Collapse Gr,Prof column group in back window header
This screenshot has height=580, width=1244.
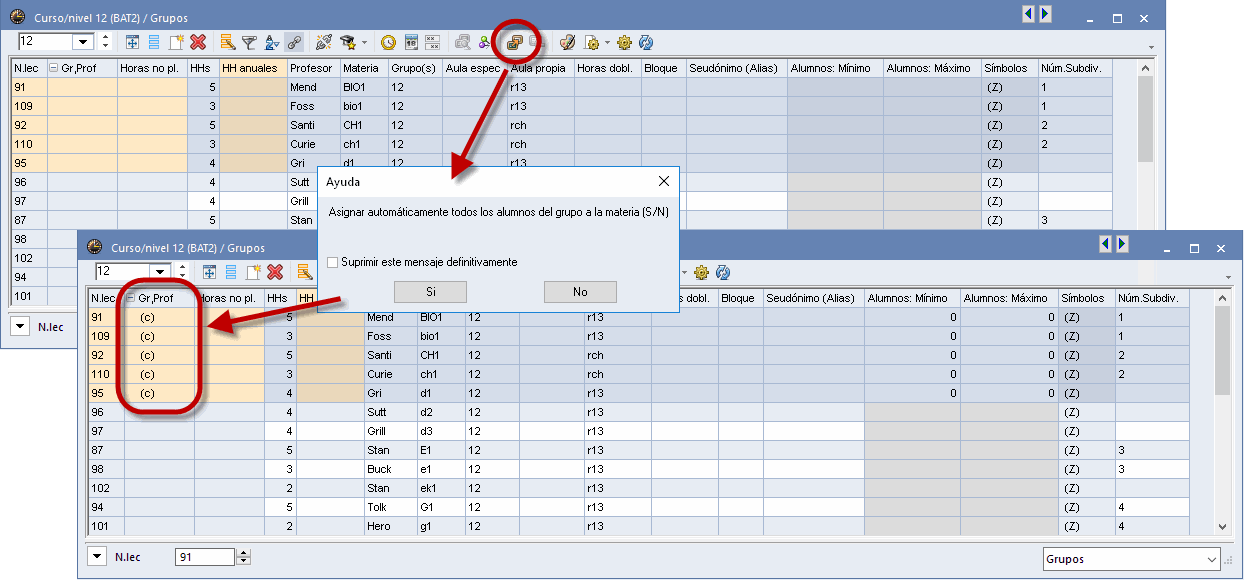pyautogui.click(x=54, y=68)
